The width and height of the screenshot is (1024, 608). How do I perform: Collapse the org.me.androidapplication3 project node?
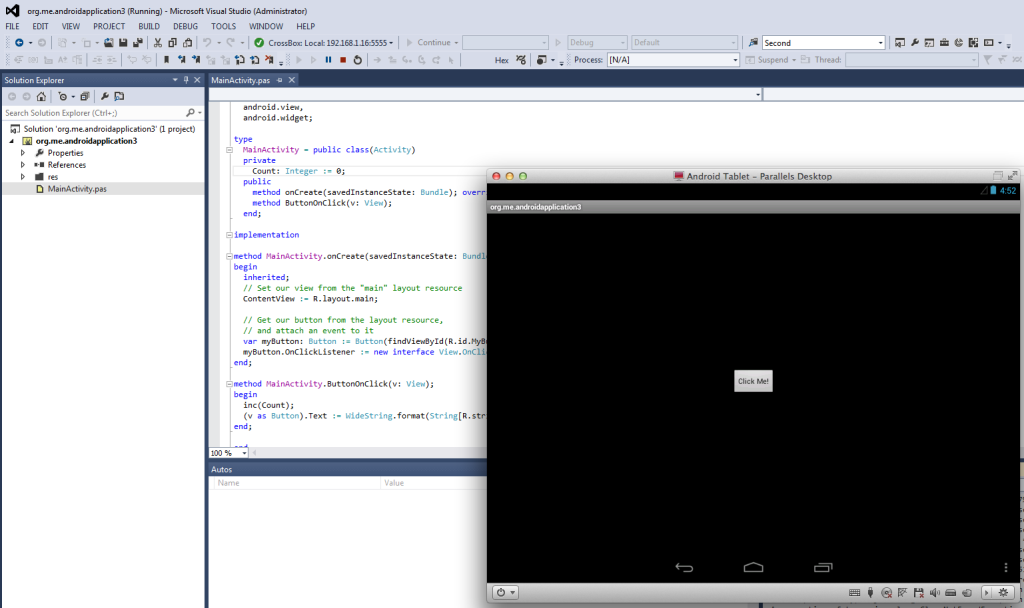12,141
